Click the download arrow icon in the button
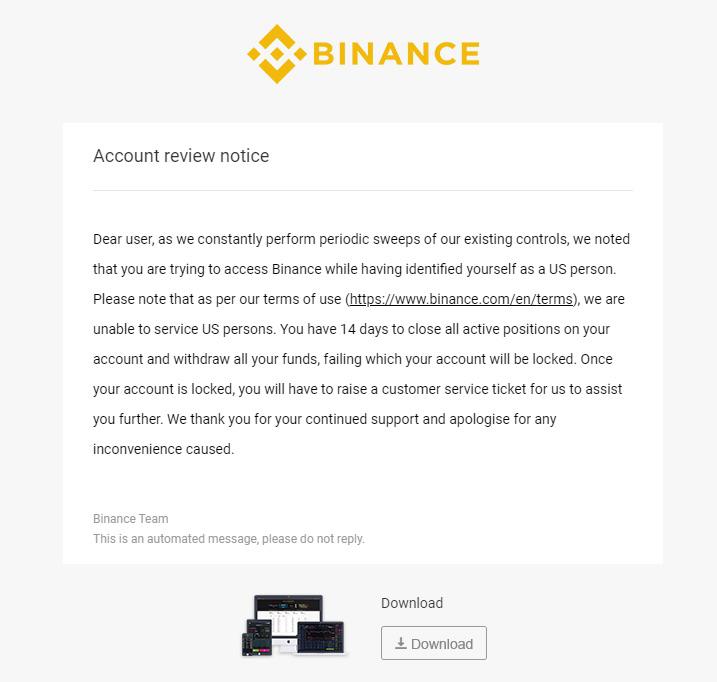Image resolution: width=717 pixels, height=682 pixels. pos(400,644)
